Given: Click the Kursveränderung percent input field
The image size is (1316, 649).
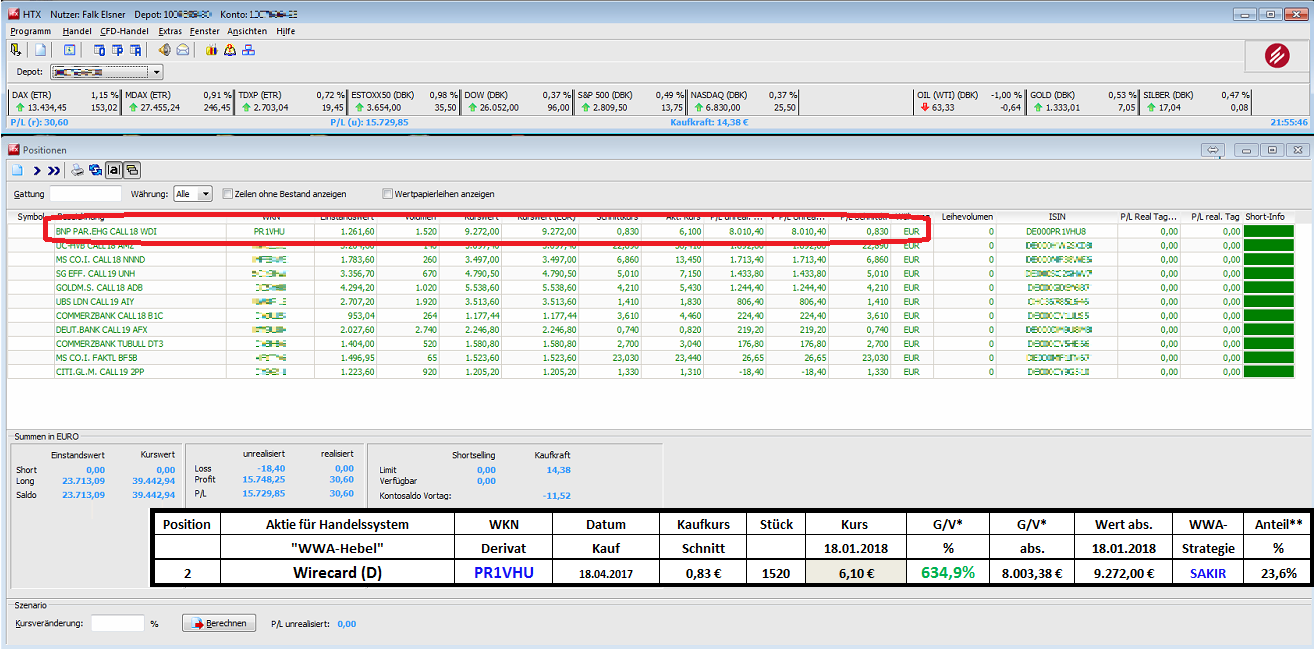Looking at the screenshot, I should click(x=118, y=623).
